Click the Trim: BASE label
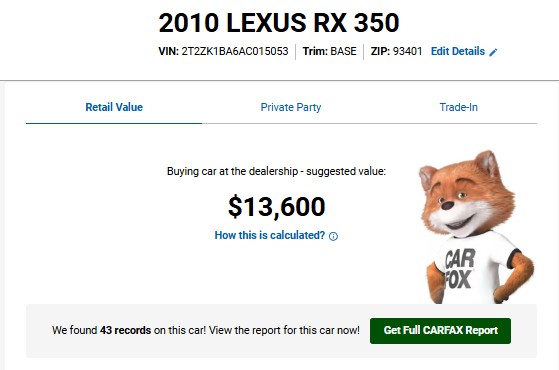The height and width of the screenshot is (370, 559). click(x=330, y=51)
